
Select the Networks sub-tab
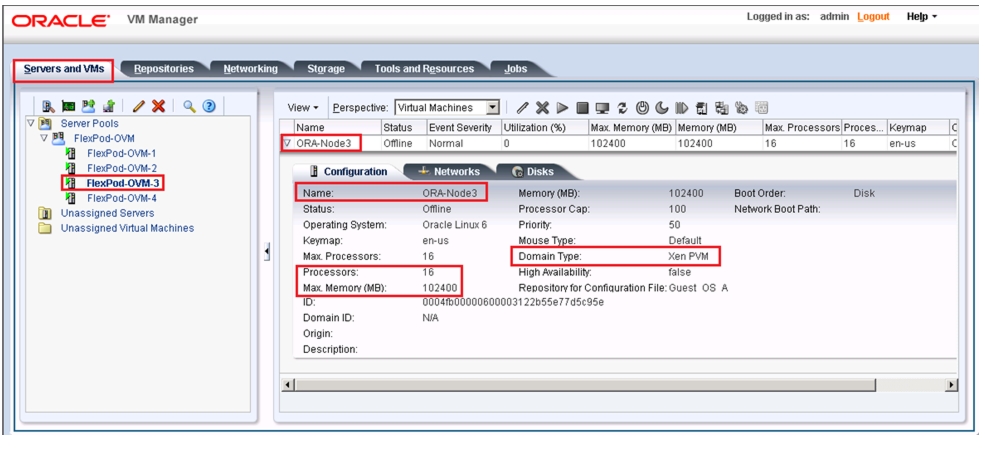(449, 172)
